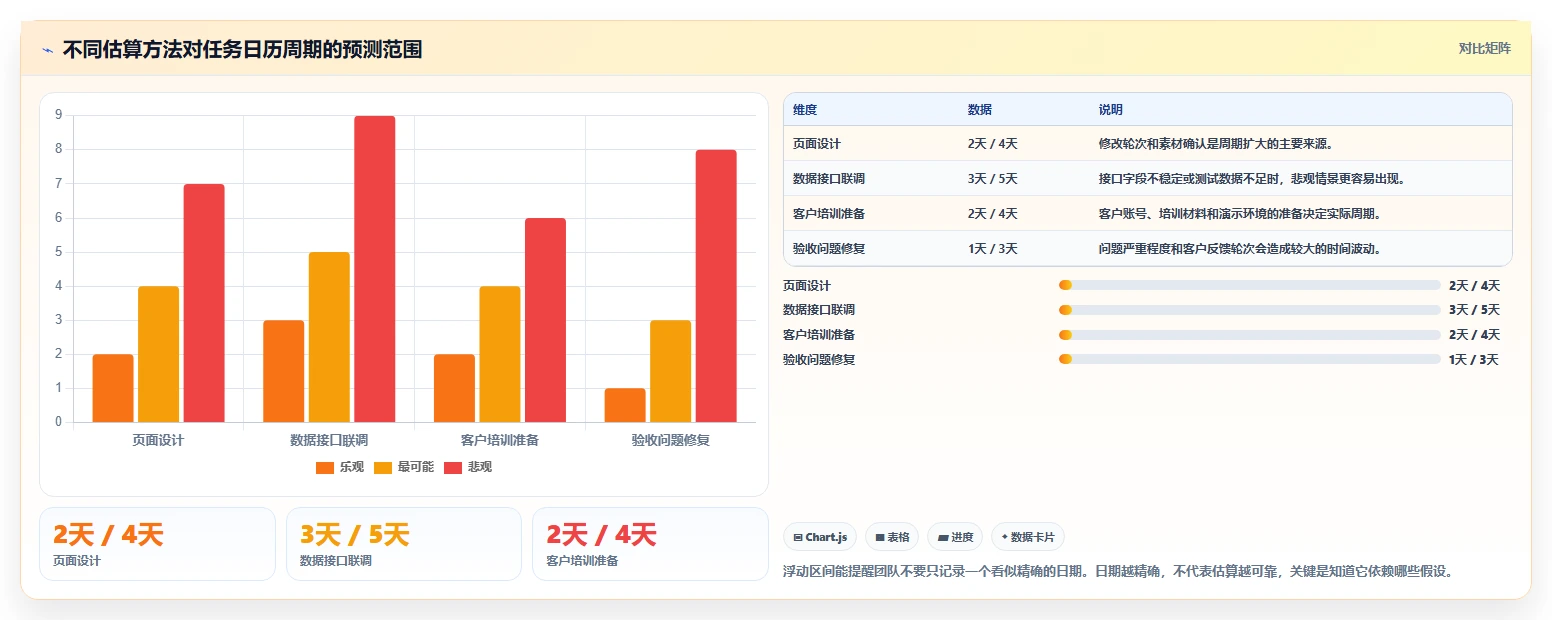This screenshot has width=1552, height=620.
Task: Click the description starting with 修改轮次和素材确认
Action: [x=1216, y=144]
